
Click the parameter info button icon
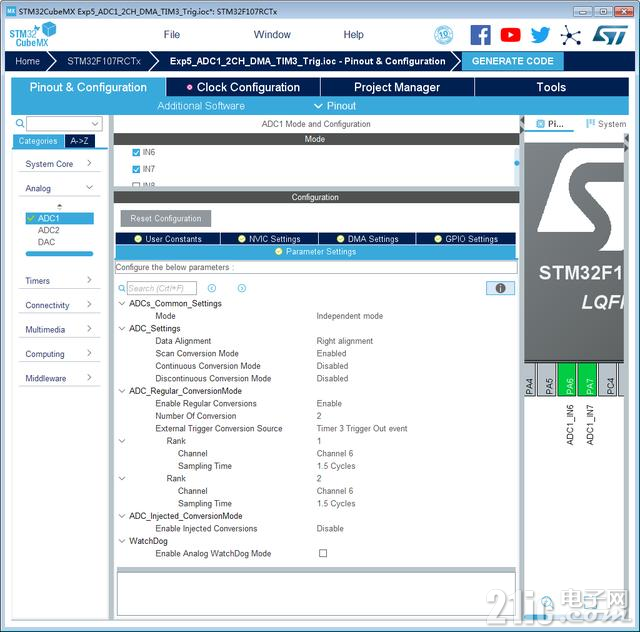[x=500, y=288]
